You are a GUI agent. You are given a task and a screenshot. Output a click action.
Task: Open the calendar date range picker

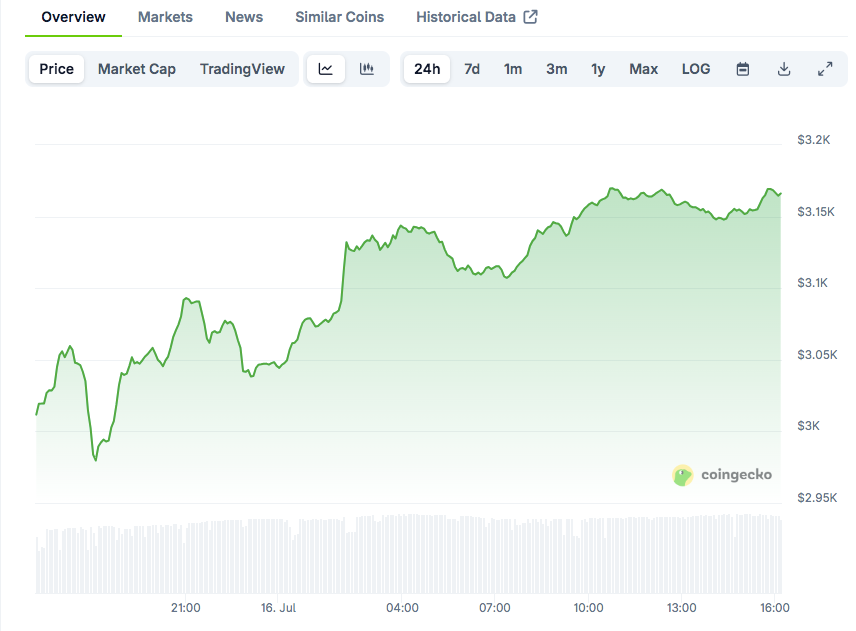[x=742, y=69]
